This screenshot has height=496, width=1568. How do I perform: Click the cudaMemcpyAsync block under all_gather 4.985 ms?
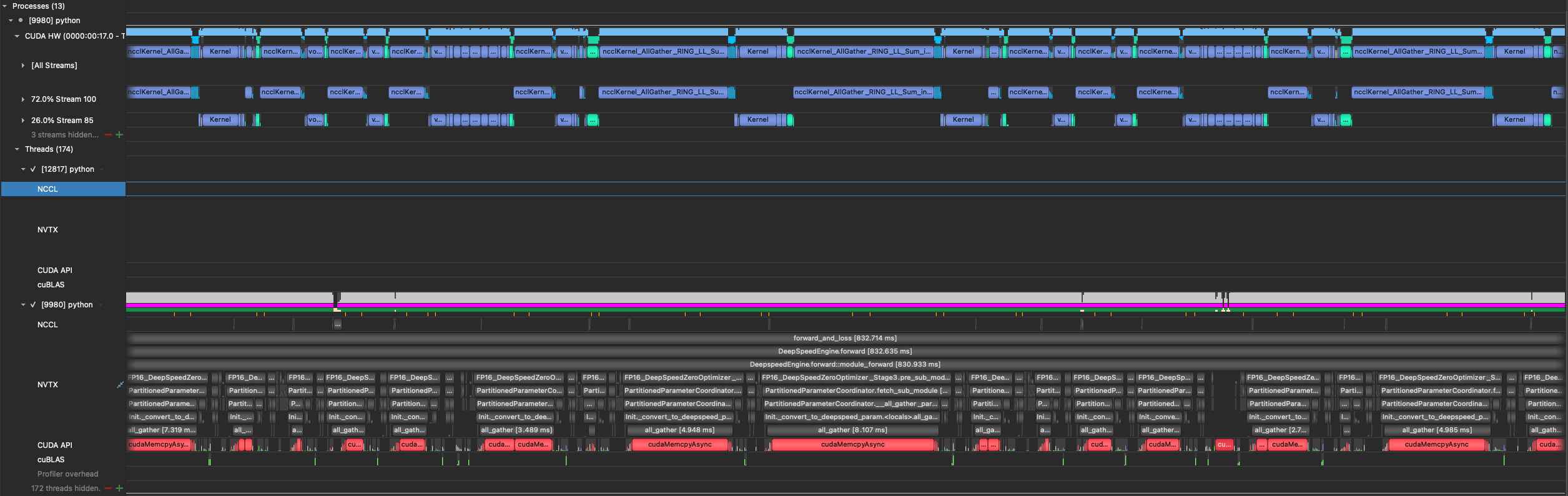(1436, 445)
